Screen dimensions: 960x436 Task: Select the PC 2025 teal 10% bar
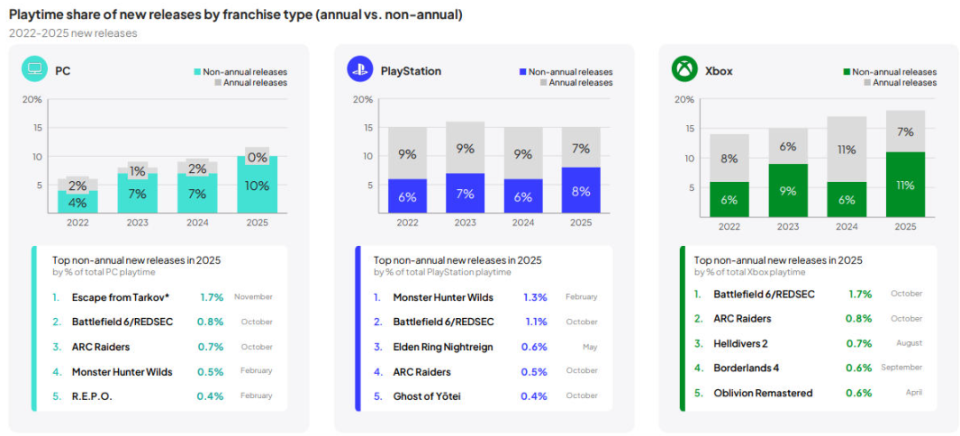pos(259,184)
